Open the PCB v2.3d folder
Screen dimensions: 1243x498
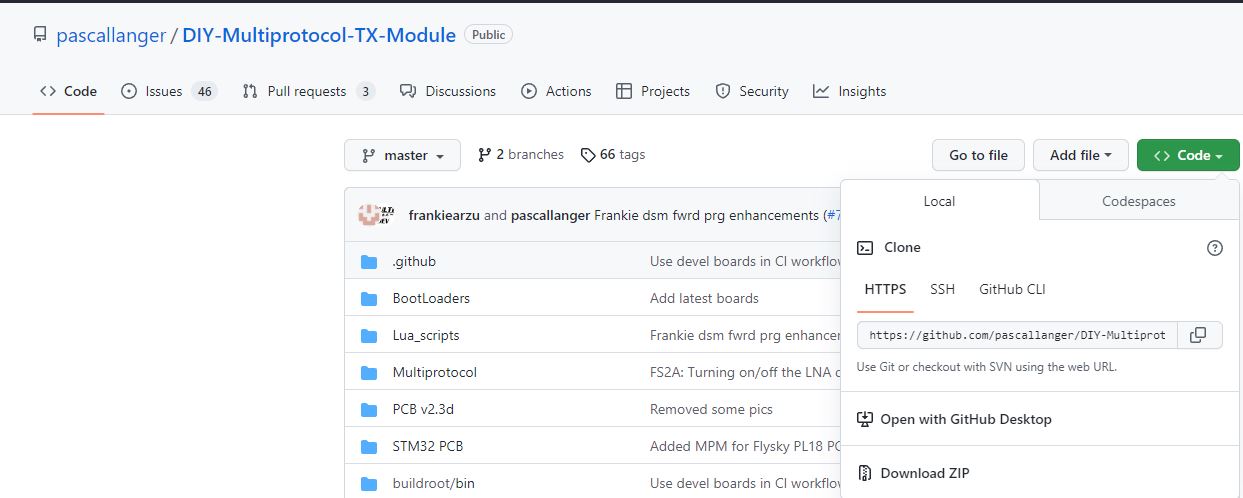[x=423, y=409]
